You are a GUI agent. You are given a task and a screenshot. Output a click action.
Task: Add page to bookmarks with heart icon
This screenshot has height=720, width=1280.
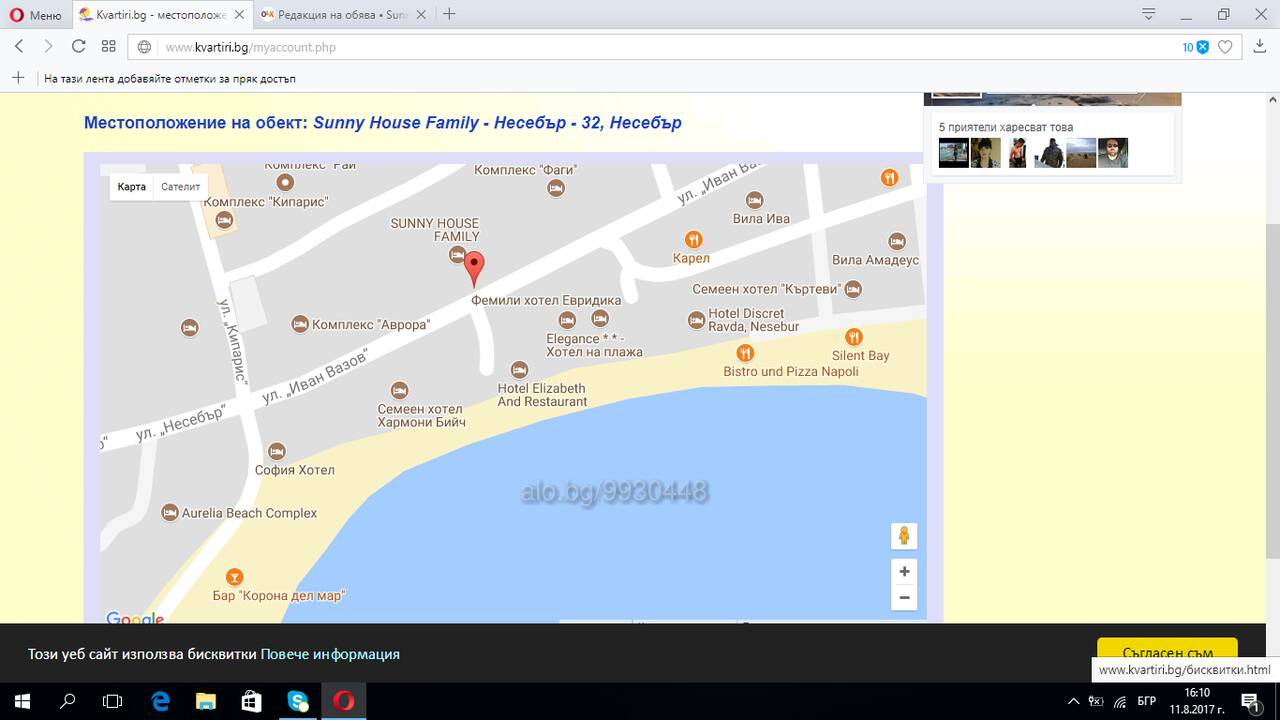pyautogui.click(x=1225, y=47)
